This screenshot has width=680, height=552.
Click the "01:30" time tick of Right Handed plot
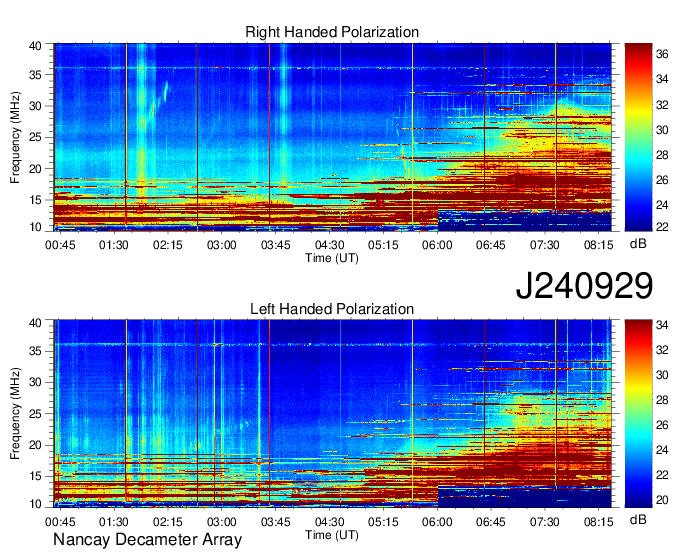(114, 245)
